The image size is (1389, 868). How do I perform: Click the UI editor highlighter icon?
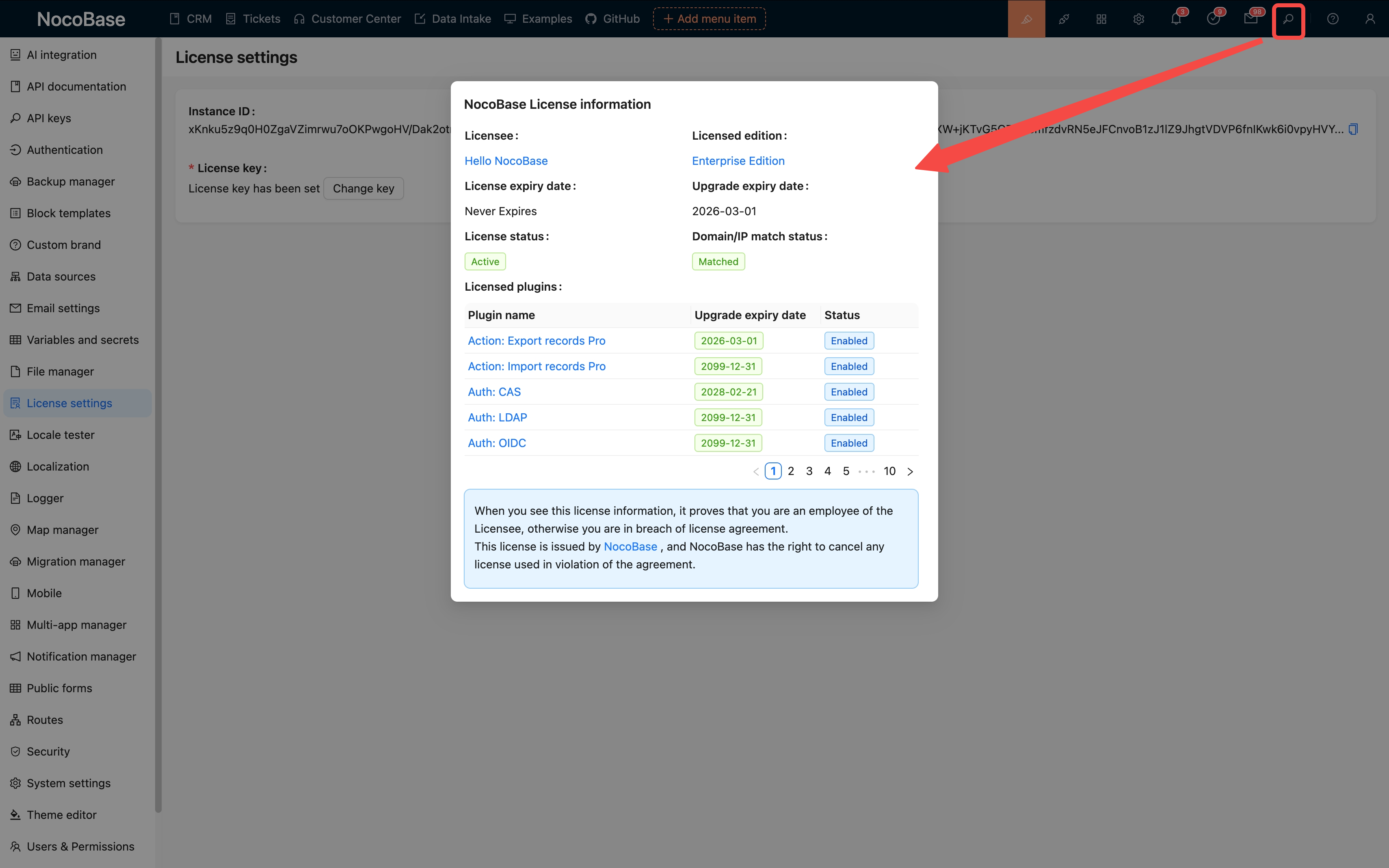pos(1026,19)
